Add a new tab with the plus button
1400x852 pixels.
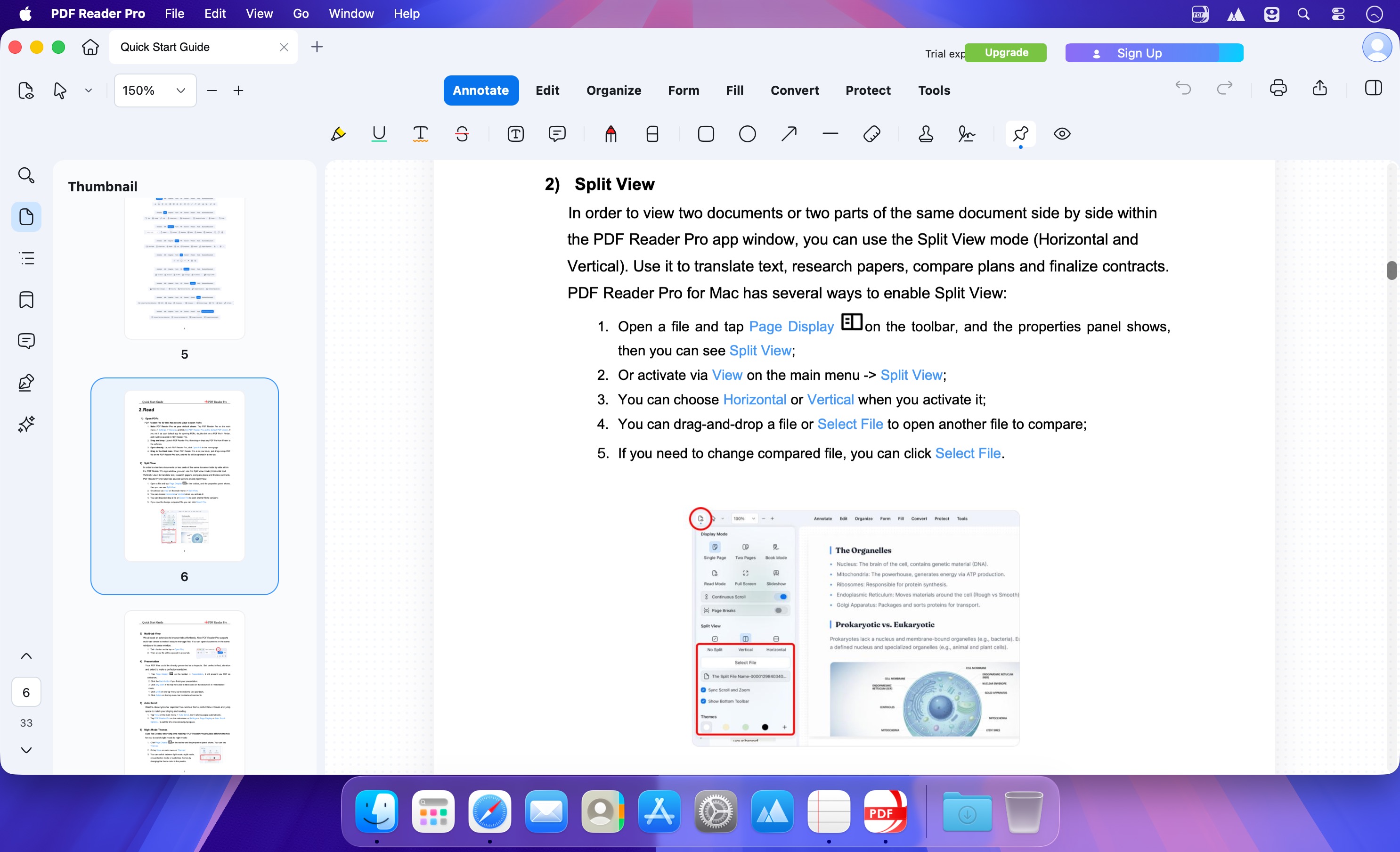point(317,47)
